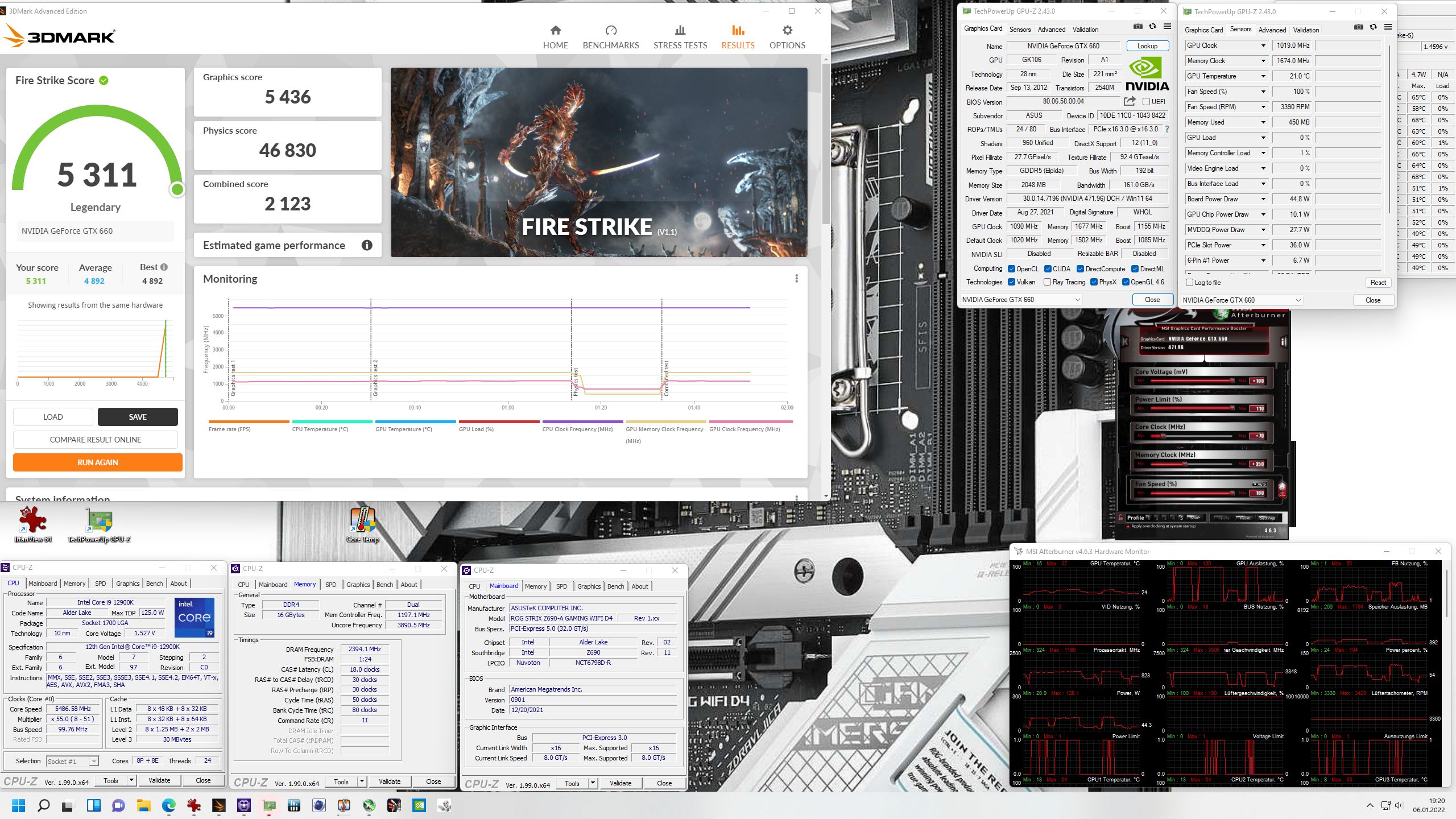Image resolution: width=1456 pixels, height=819 pixels.
Task: Open Microsoft Edge from the taskbar
Action: pyautogui.click(x=168, y=805)
